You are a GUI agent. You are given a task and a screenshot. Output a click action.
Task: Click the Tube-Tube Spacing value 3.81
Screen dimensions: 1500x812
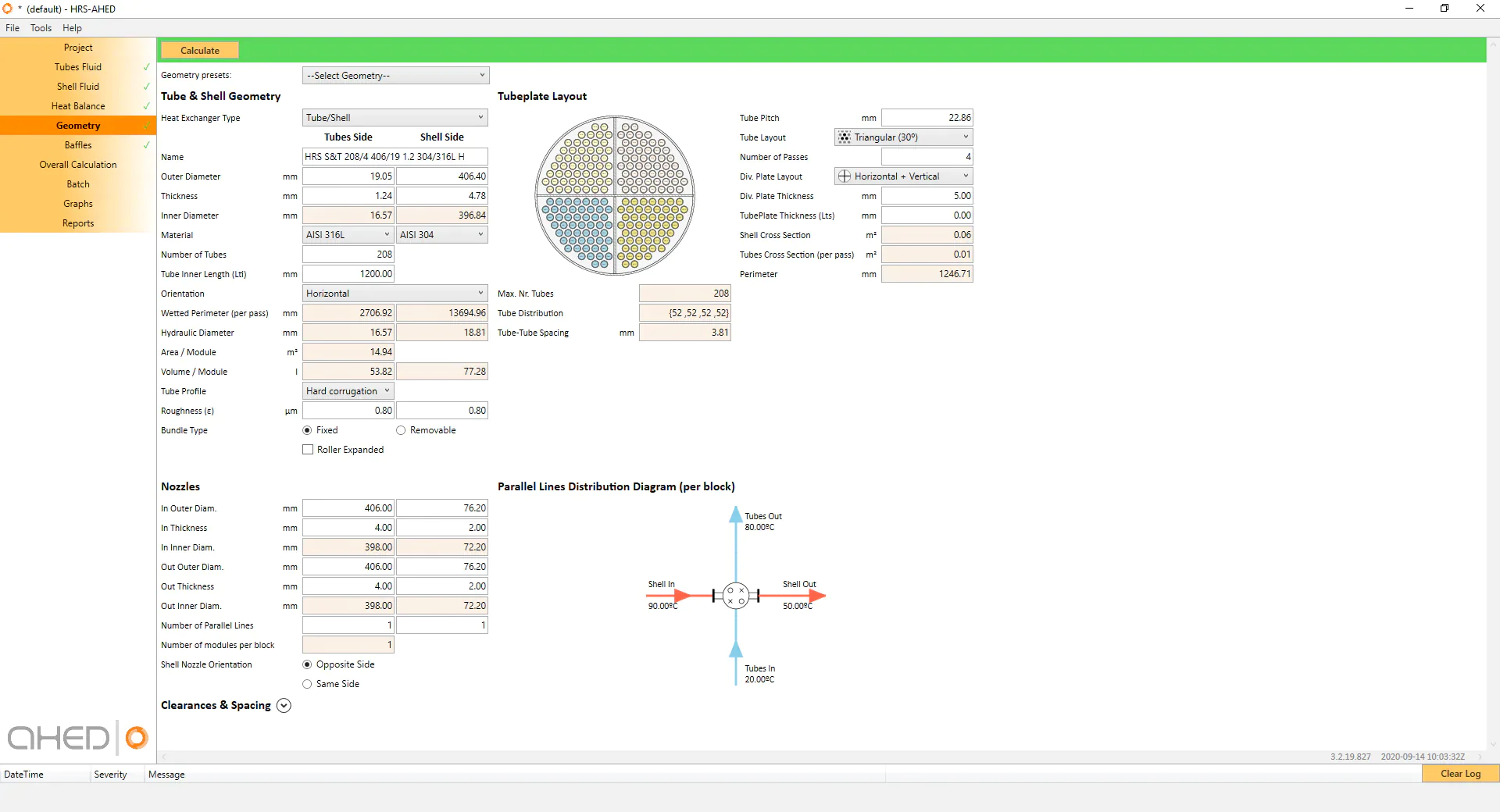coord(685,333)
